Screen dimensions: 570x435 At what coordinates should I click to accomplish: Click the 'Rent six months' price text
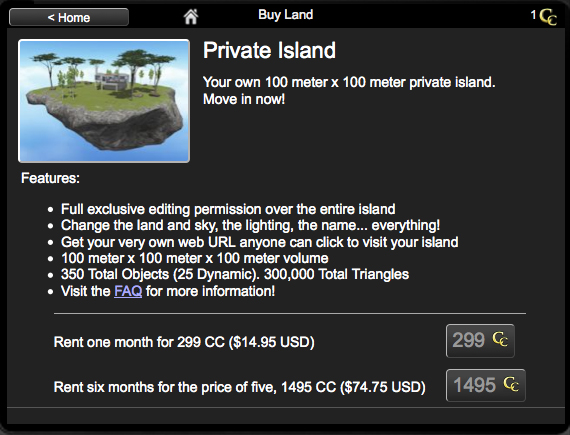coord(240,387)
